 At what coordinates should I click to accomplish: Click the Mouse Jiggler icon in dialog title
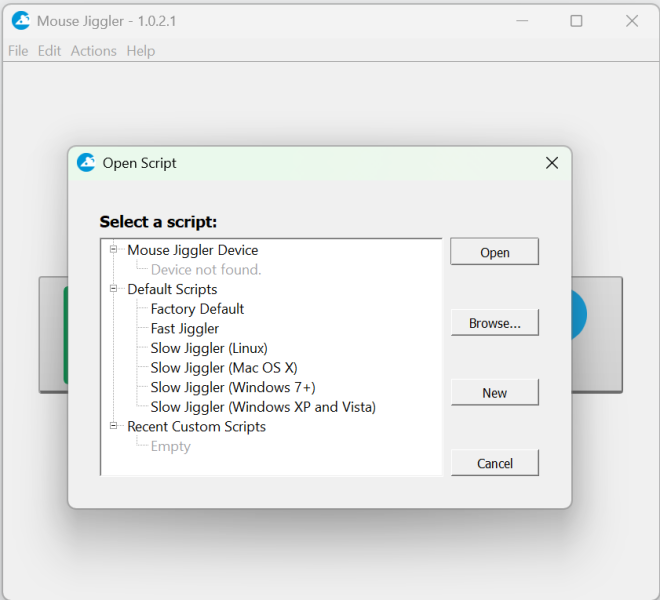point(86,163)
